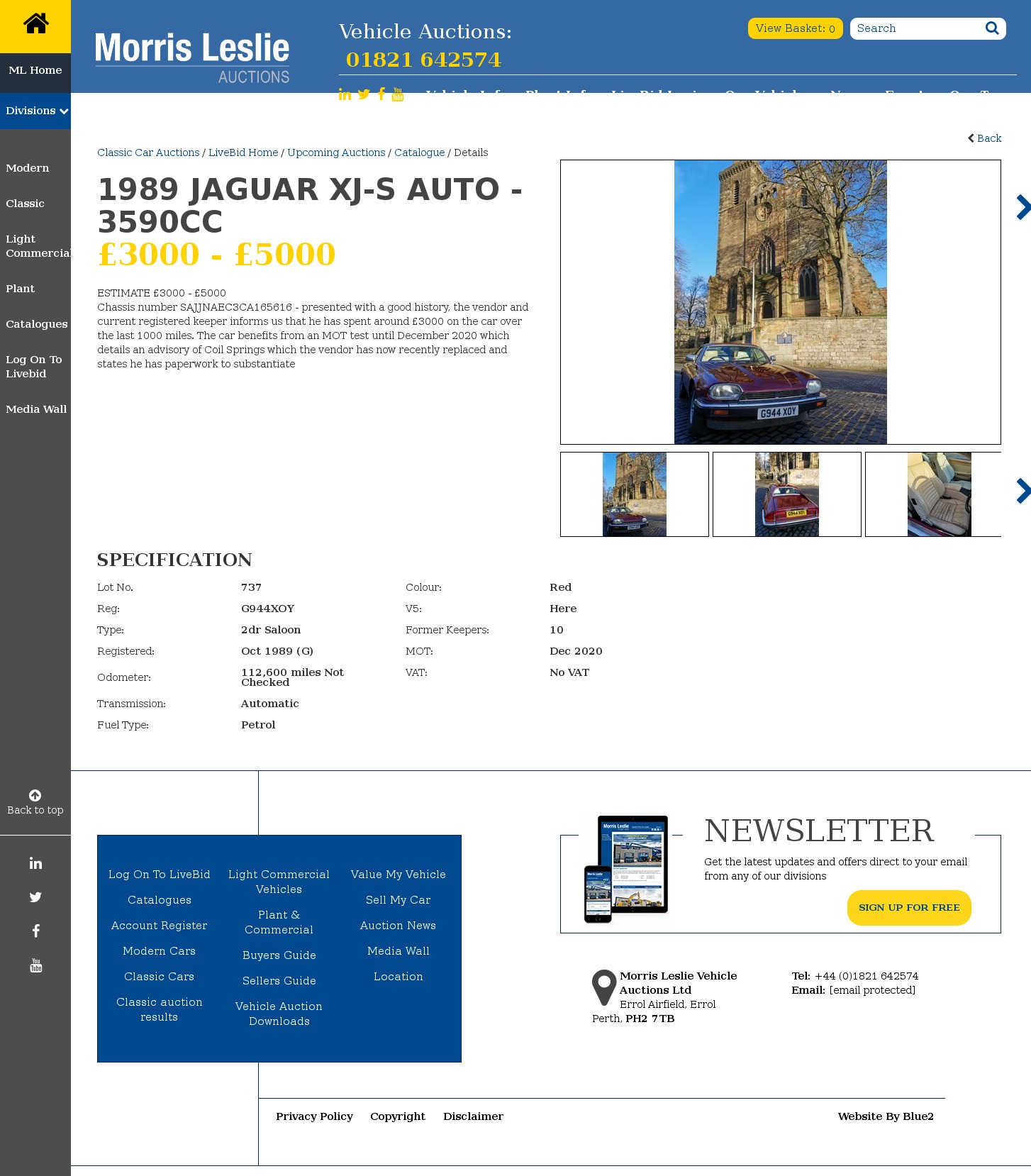Open View Basket button
This screenshot has width=1031, height=1176.
point(796,28)
